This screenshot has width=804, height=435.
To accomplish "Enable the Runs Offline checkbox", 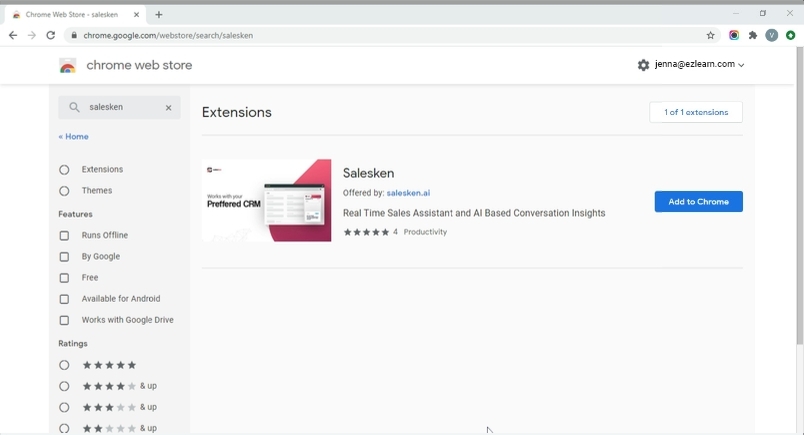I will (64, 235).
